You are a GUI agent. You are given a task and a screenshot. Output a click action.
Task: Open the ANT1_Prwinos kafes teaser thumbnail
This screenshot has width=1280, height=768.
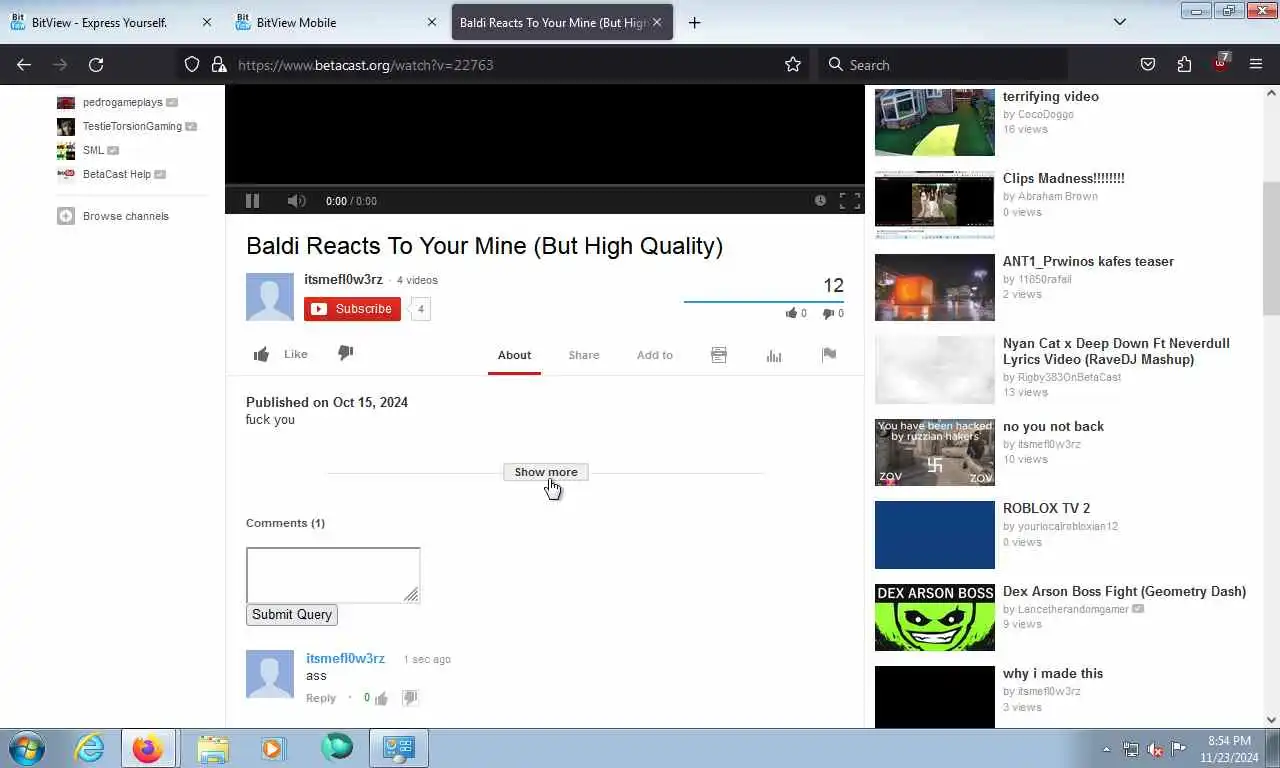(x=935, y=287)
